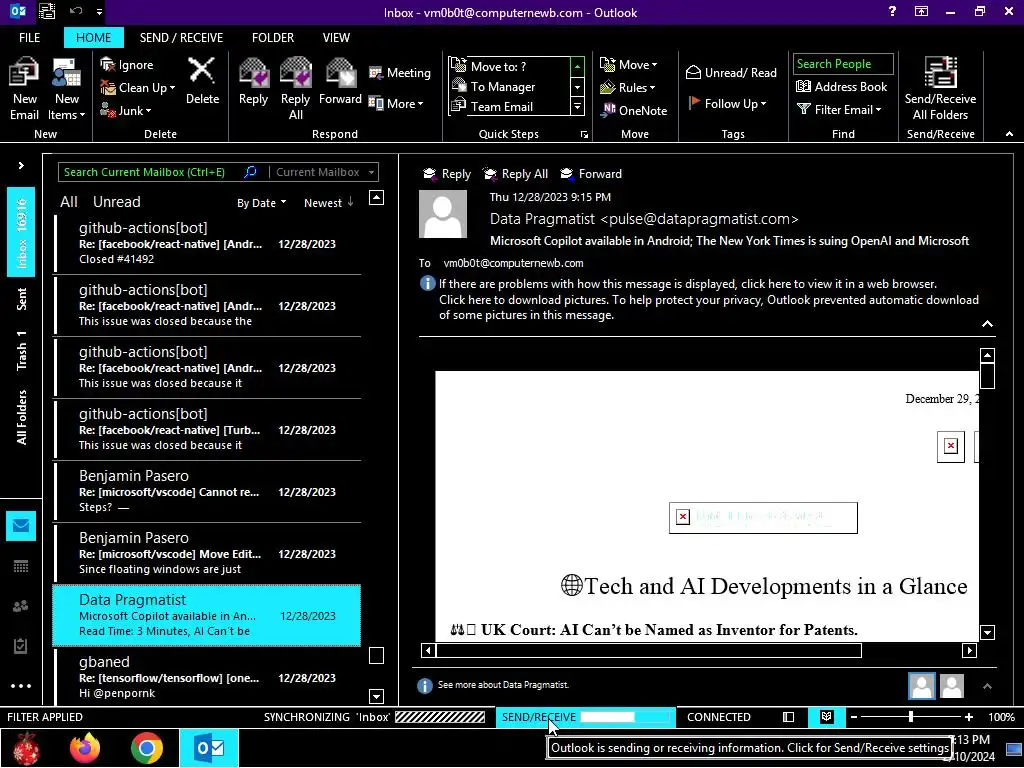Open People view in navigation bar
1024x768 pixels.
[x=21, y=606]
